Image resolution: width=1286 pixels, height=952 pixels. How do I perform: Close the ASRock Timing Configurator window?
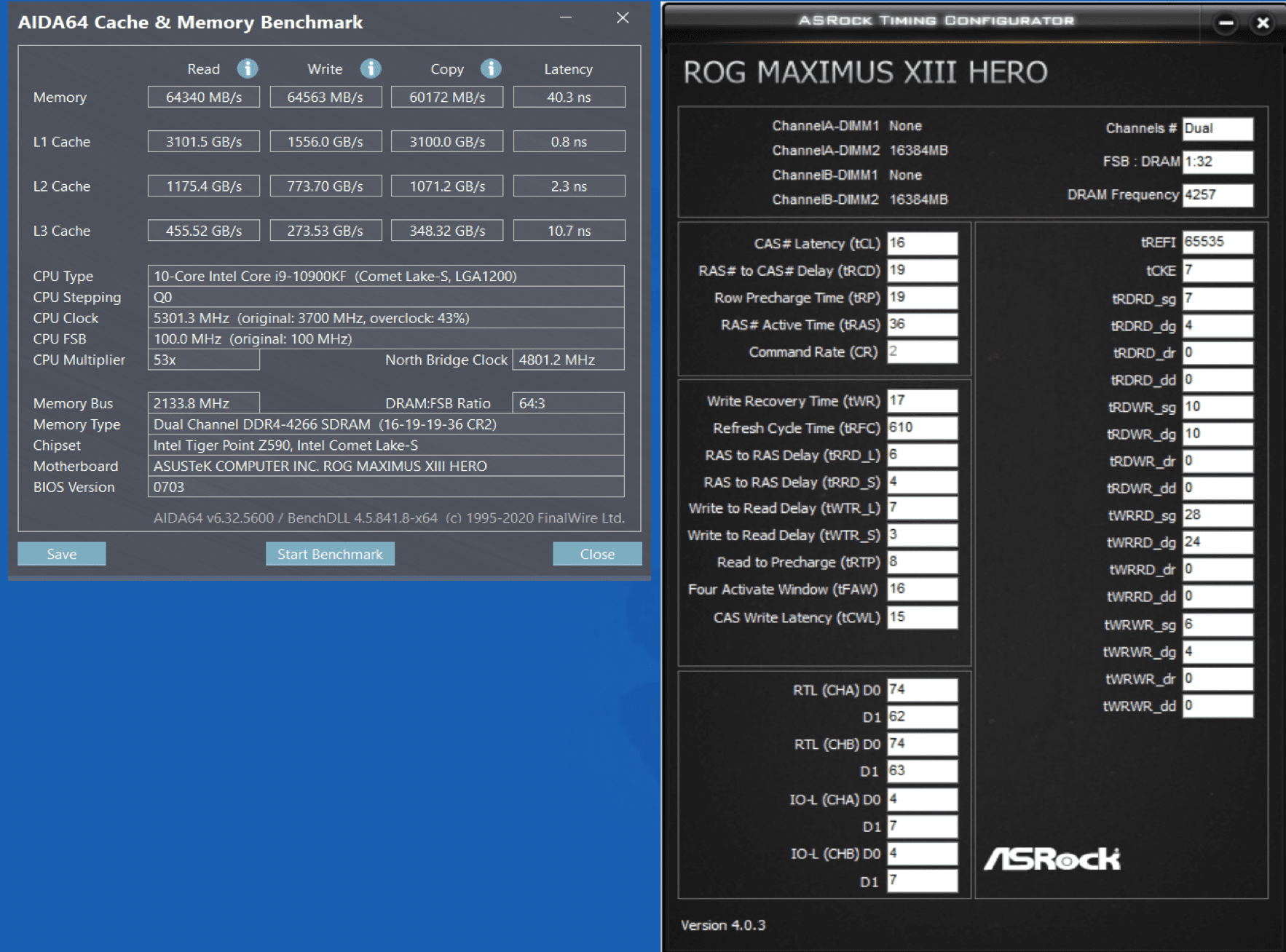tap(1263, 23)
